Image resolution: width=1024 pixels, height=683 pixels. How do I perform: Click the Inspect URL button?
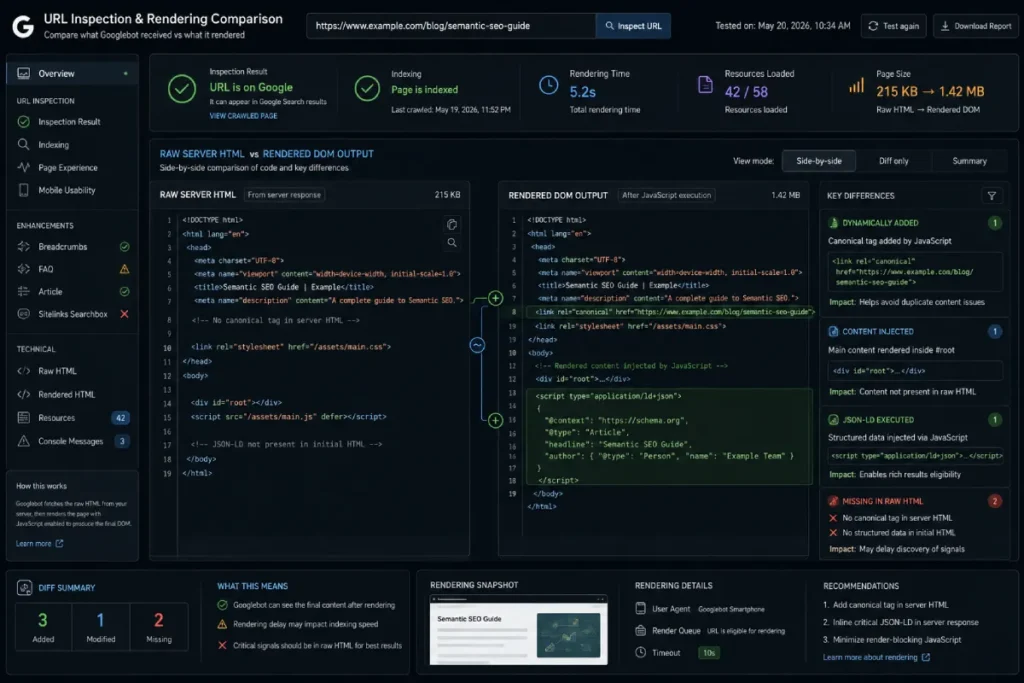(633, 26)
